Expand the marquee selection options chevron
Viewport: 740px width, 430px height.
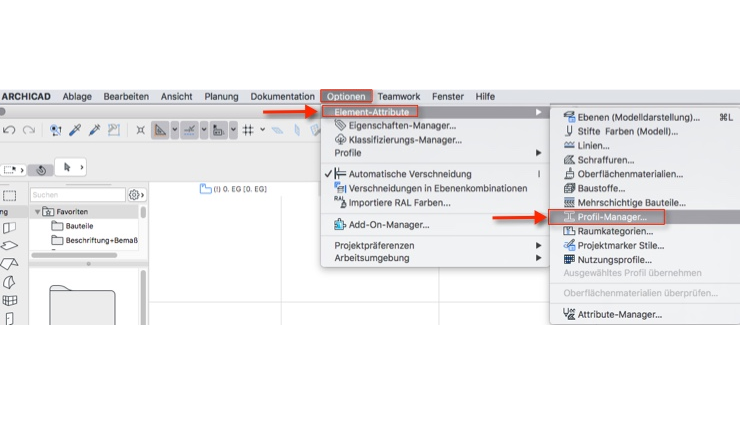[22, 170]
